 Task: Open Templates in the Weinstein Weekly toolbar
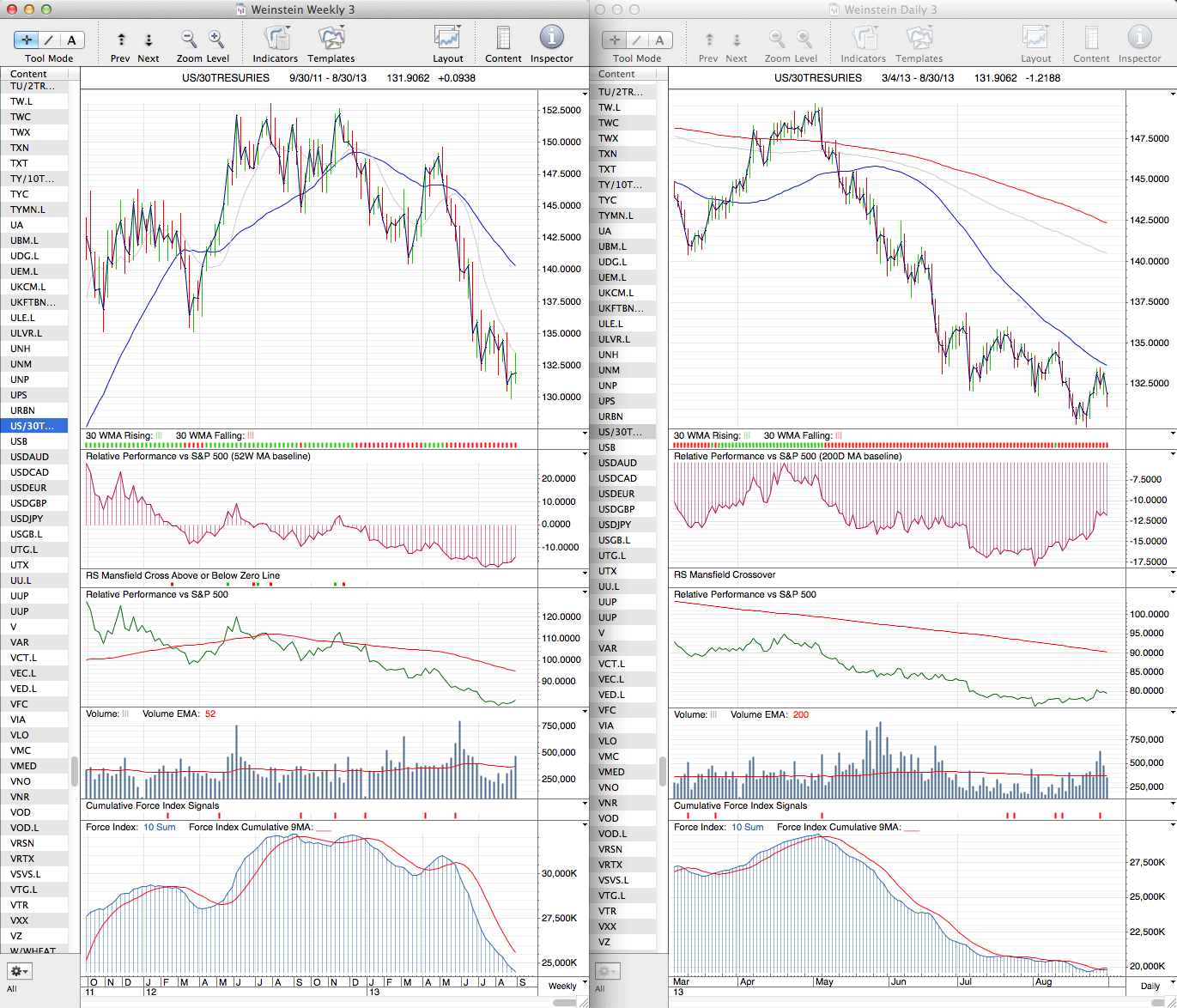click(x=331, y=39)
